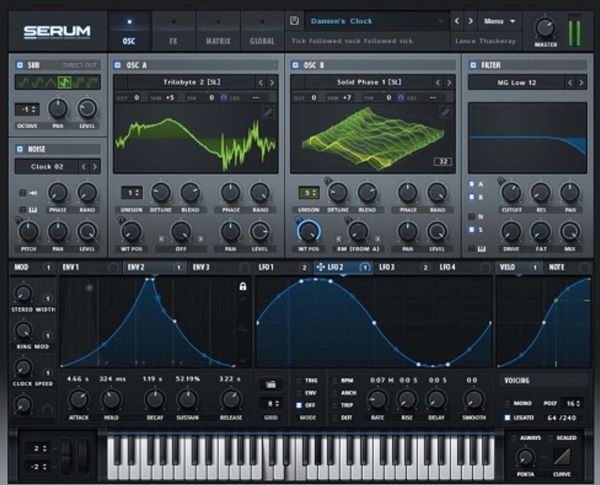Select previous noise sample arrow
The width and height of the screenshot is (600, 485).
tap(83, 167)
